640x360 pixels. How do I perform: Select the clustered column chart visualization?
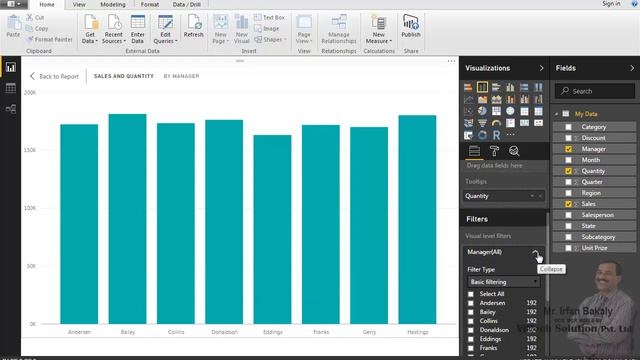(510, 87)
